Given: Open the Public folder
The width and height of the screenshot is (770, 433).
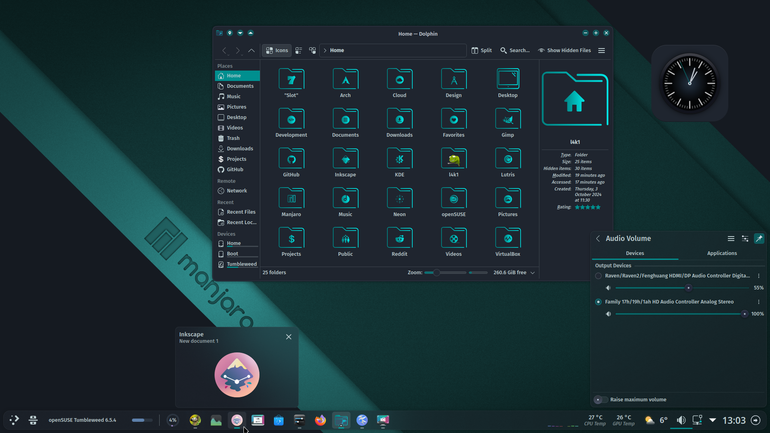Looking at the screenshot, I should (x=345, y=242).
